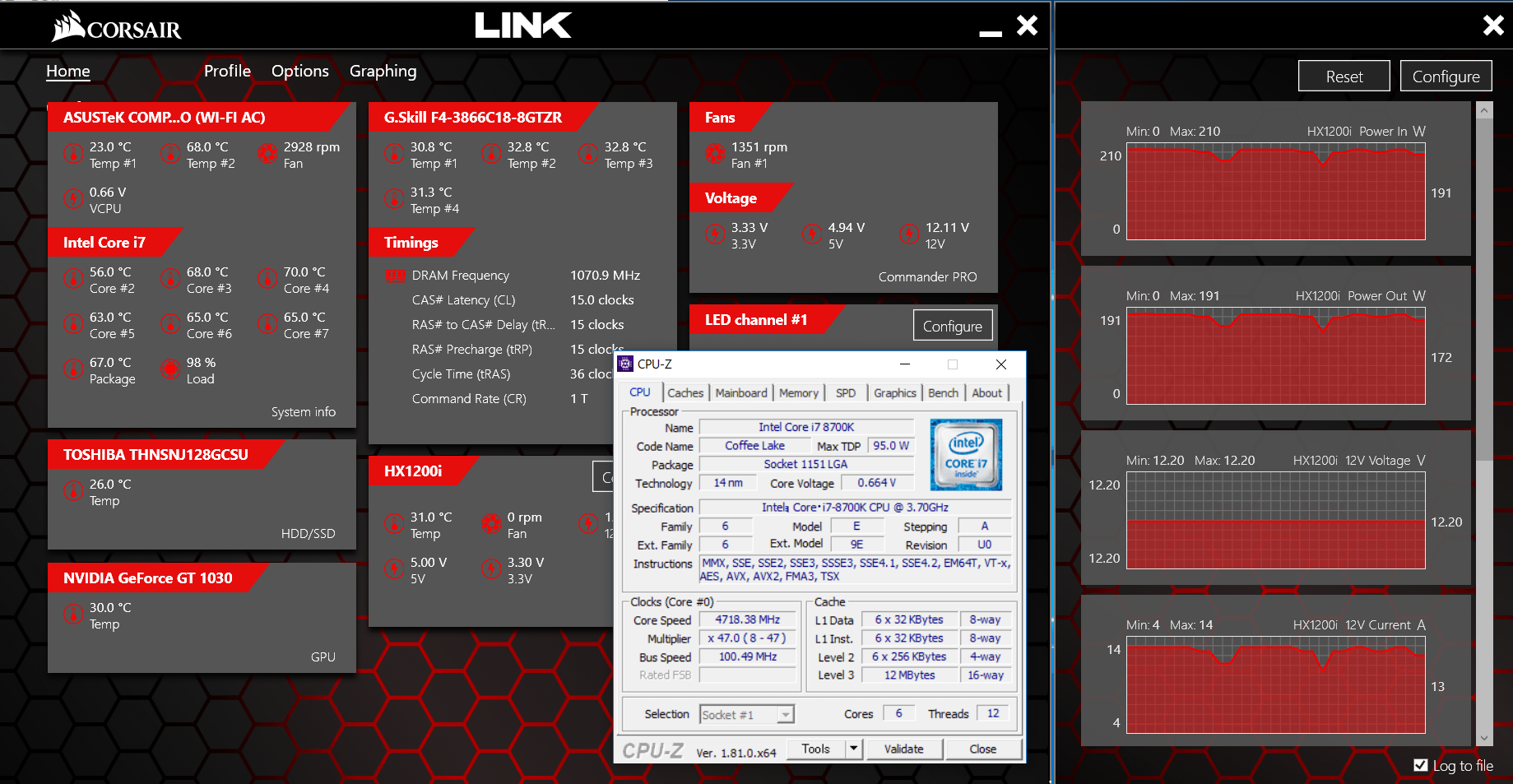
Task: Click the HX1200i 31.0 °C temp icon
Action: [x=394, y=523]
